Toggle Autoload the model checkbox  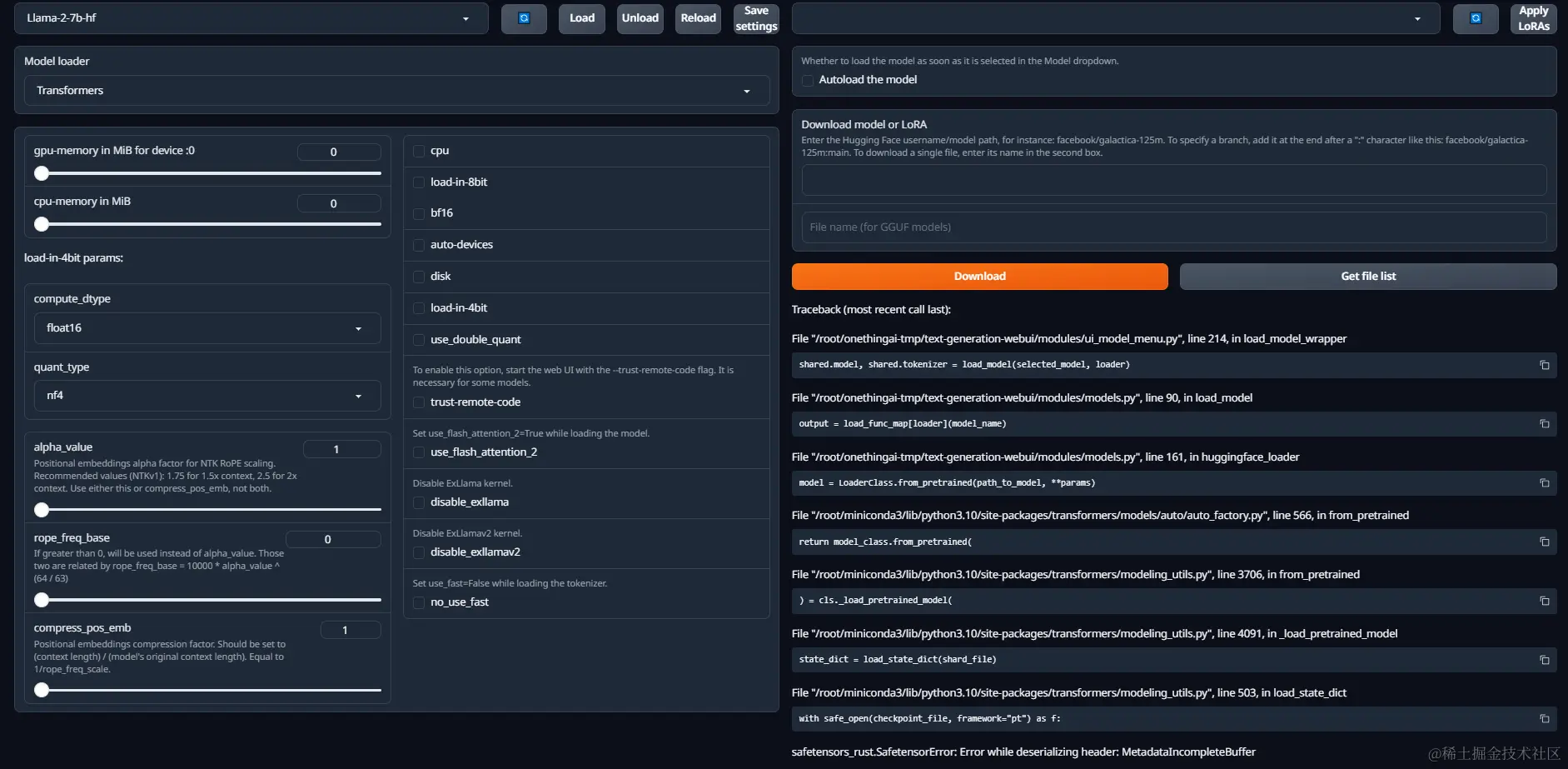coord(808,80)
